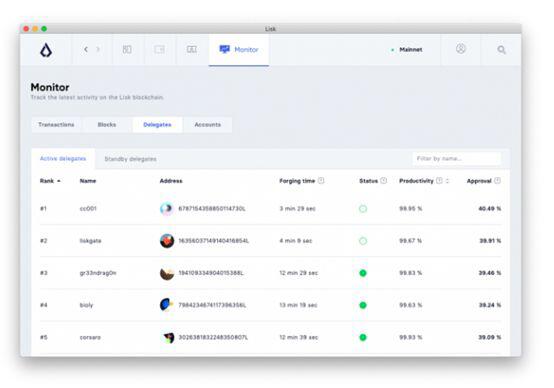Focus the Filter by name field

[457, 159]
